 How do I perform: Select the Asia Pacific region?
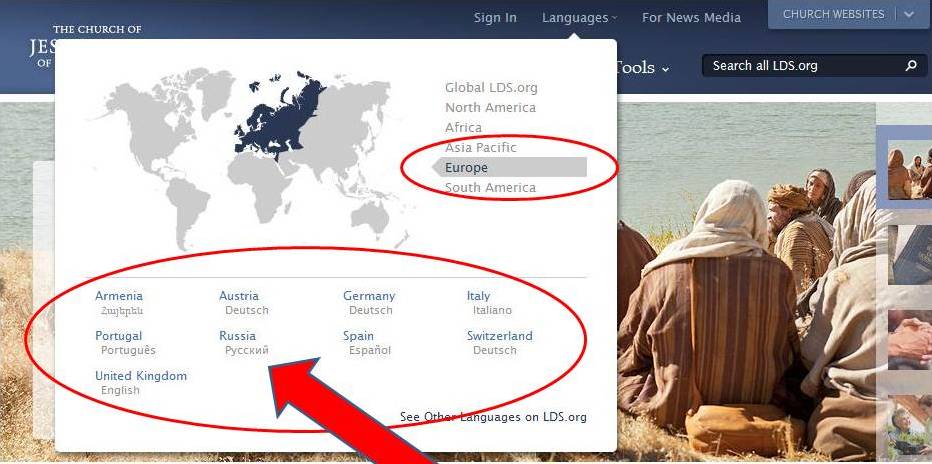481,148
